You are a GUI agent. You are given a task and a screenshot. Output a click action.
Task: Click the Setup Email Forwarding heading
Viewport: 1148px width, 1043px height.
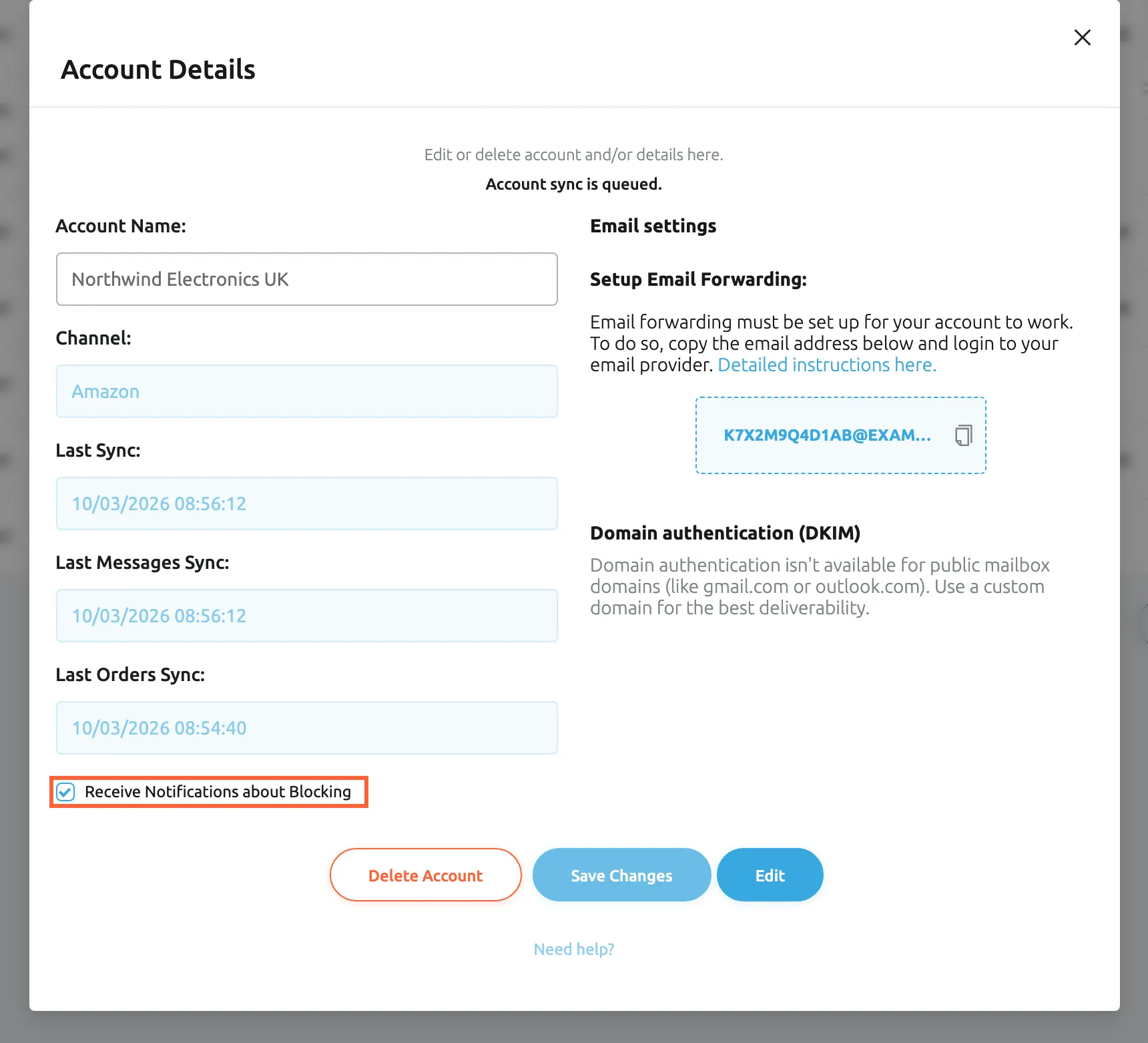(x=698, y=279)
